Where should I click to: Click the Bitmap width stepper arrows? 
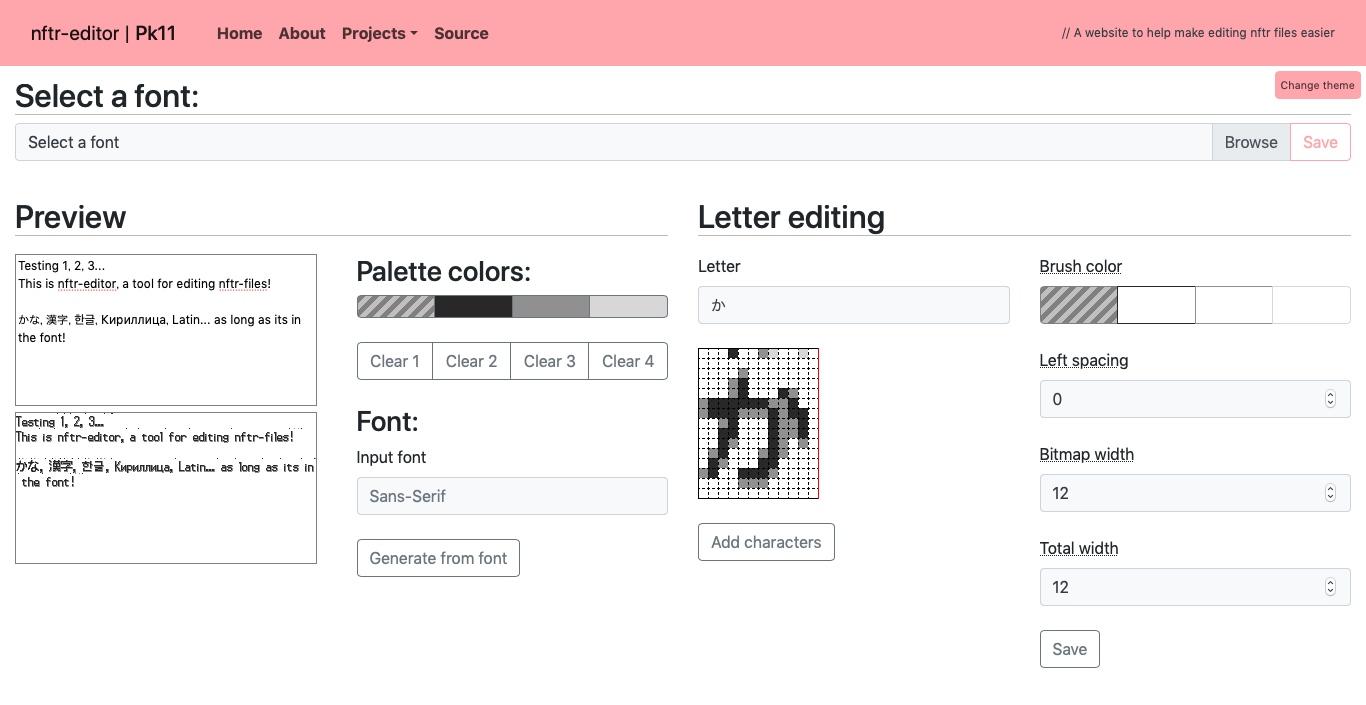point(1330,493)
